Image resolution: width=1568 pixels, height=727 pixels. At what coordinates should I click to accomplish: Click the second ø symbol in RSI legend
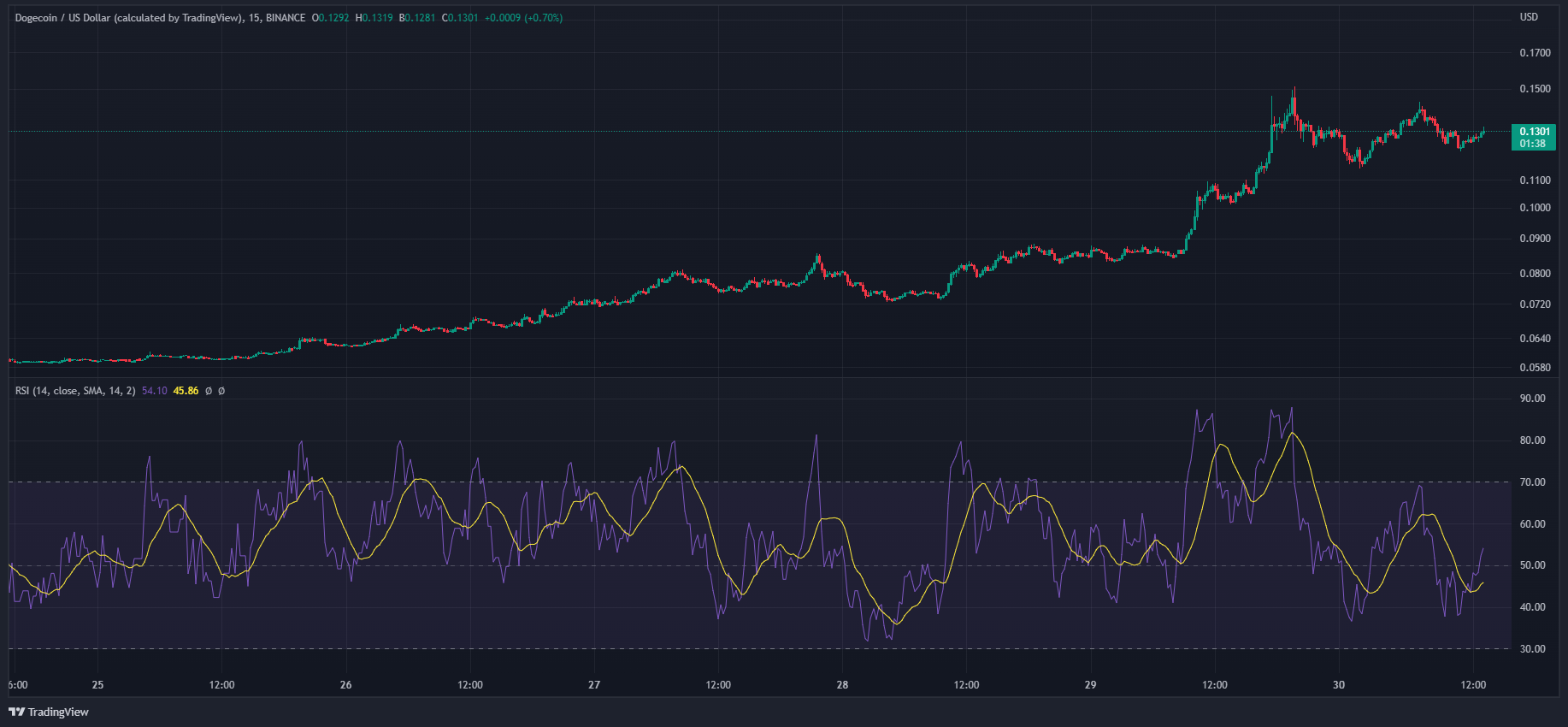pyautogui.click(x=221, y=391)
